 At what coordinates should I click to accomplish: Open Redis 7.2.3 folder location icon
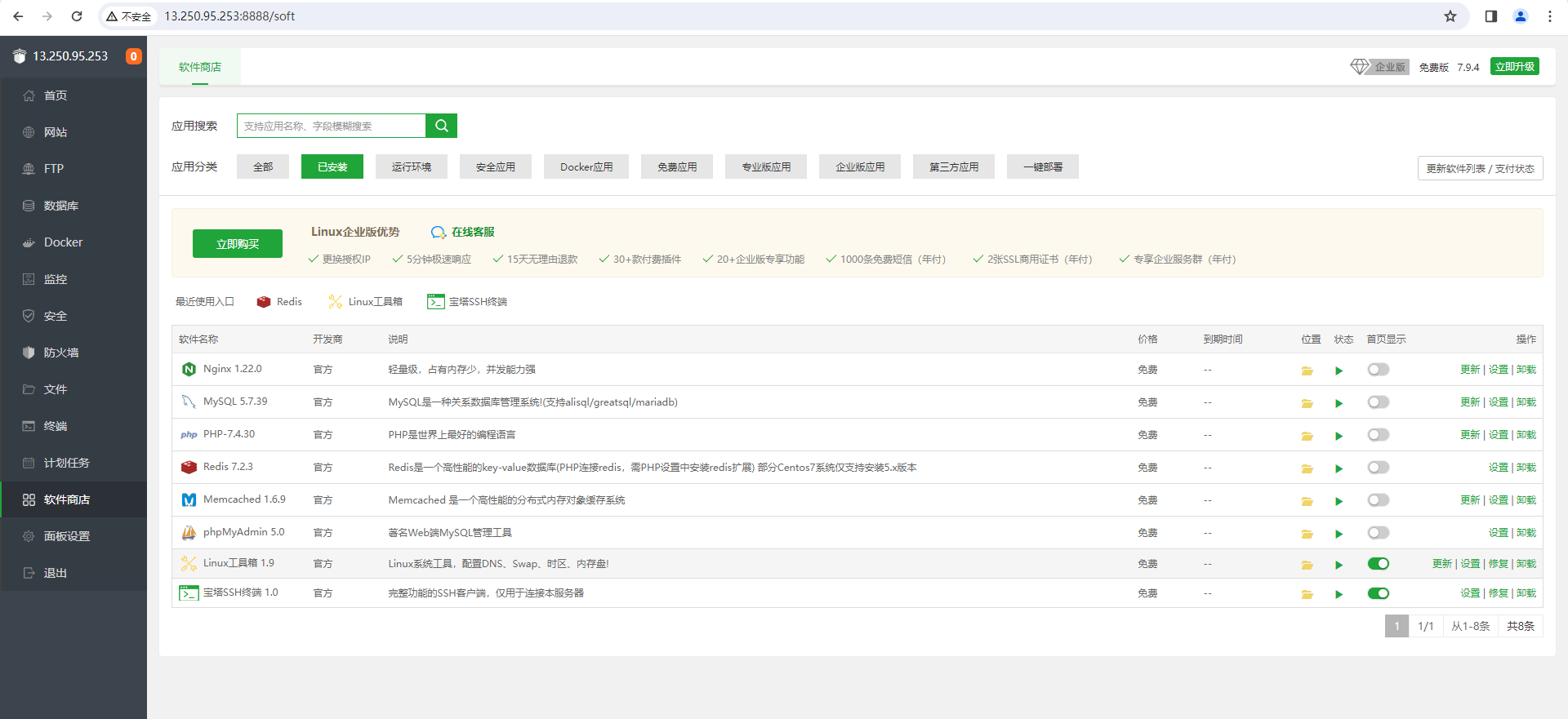coord(1307,468)
